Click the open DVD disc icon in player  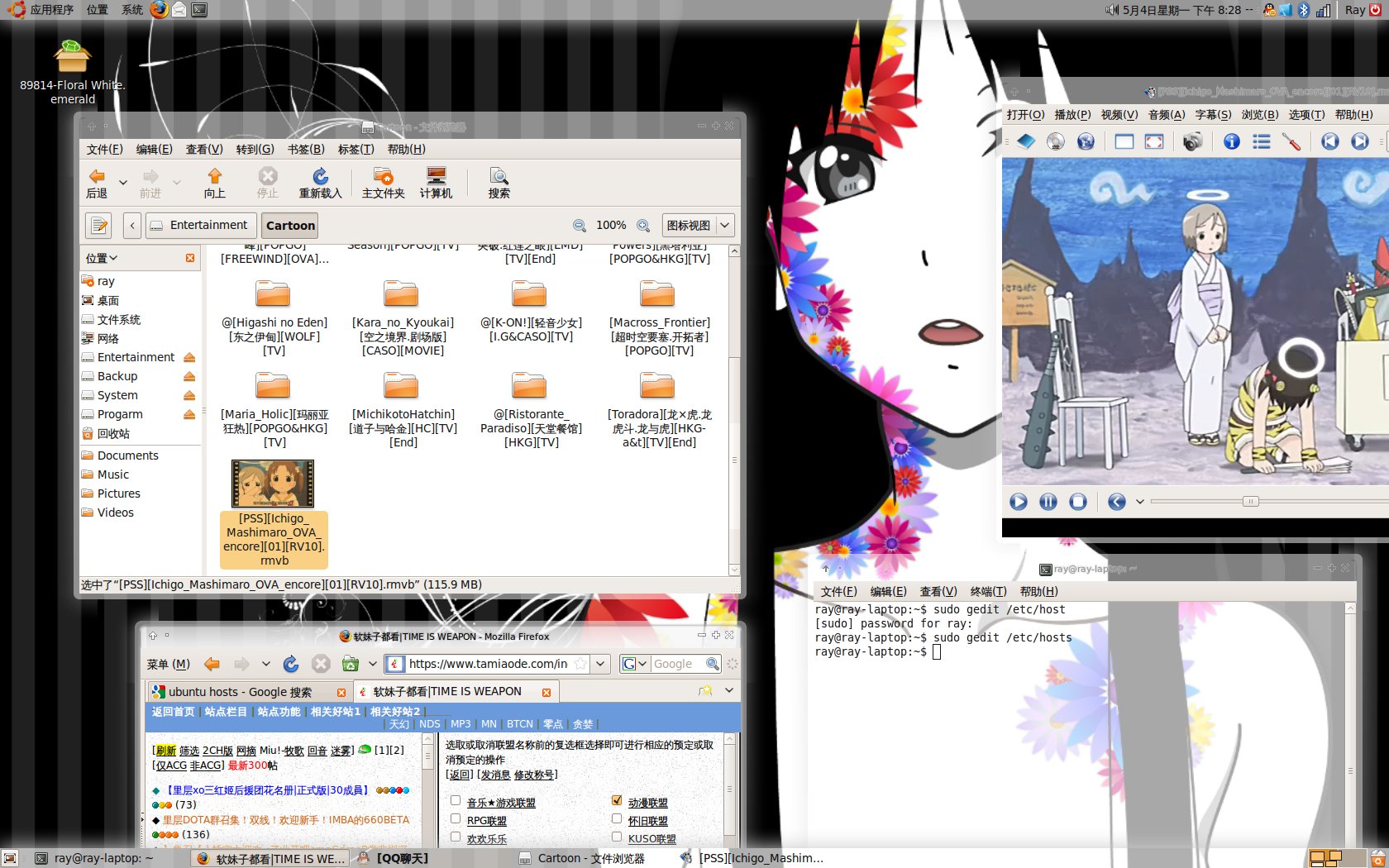click(x=1056, y=141)
